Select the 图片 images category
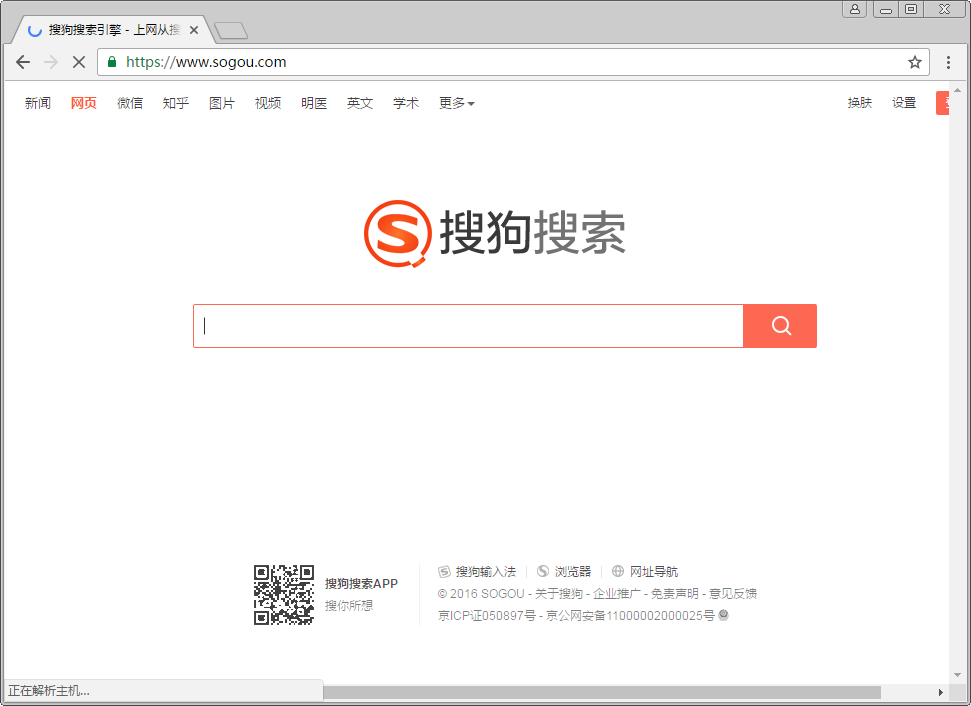The height and width of the screenshot is (706, 971). 222,103
